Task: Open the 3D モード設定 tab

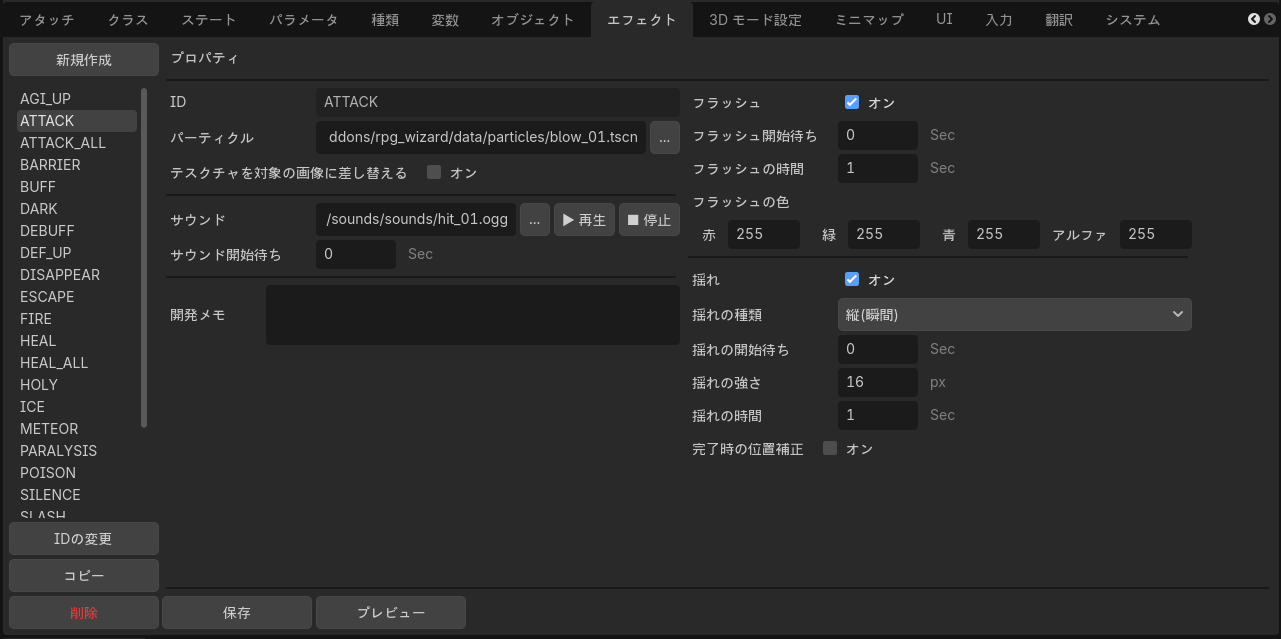Action: (755, 20)
